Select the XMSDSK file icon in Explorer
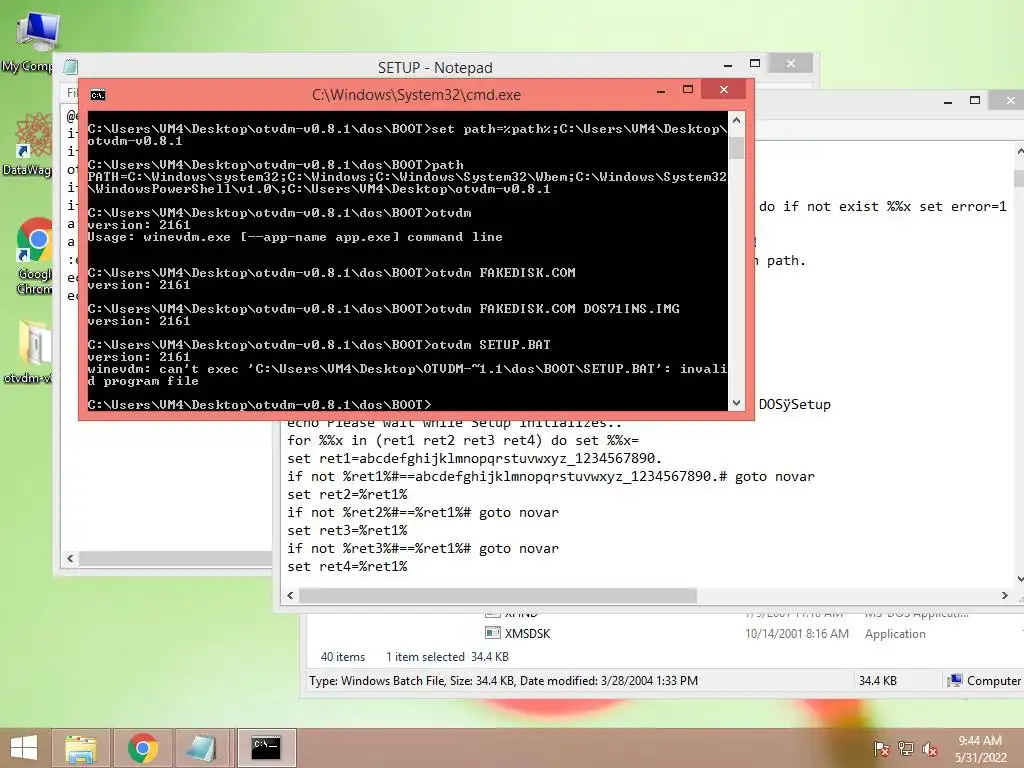Screen dimensions: 1024x768 pyautogui.click(x=492, y=633)
